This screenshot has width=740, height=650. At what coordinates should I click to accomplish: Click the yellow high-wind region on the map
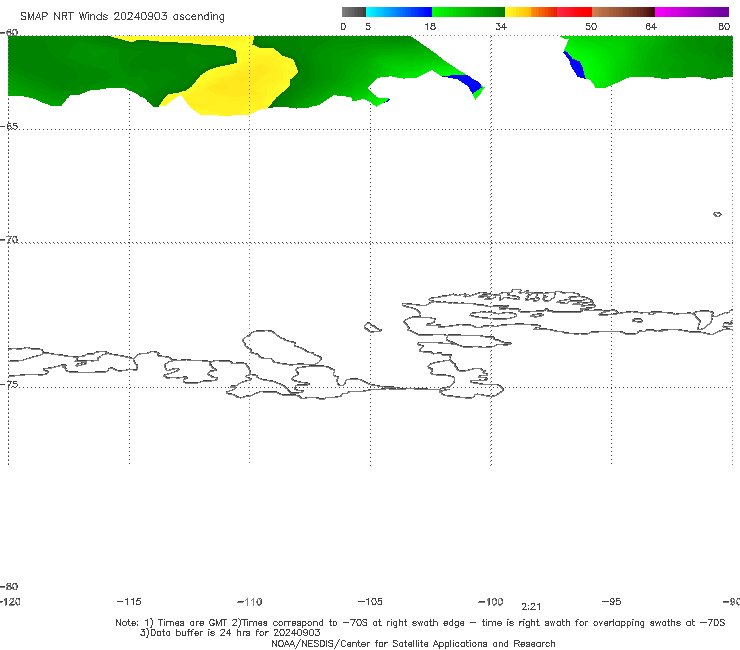pyautogui.click(x=241, y=83)
